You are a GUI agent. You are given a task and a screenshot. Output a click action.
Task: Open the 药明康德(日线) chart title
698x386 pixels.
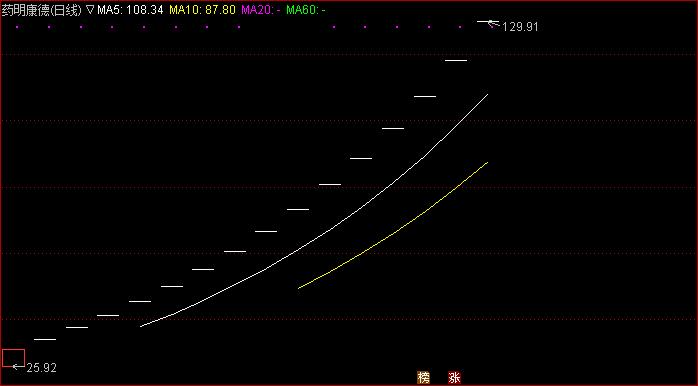click(x=42, y=10)
